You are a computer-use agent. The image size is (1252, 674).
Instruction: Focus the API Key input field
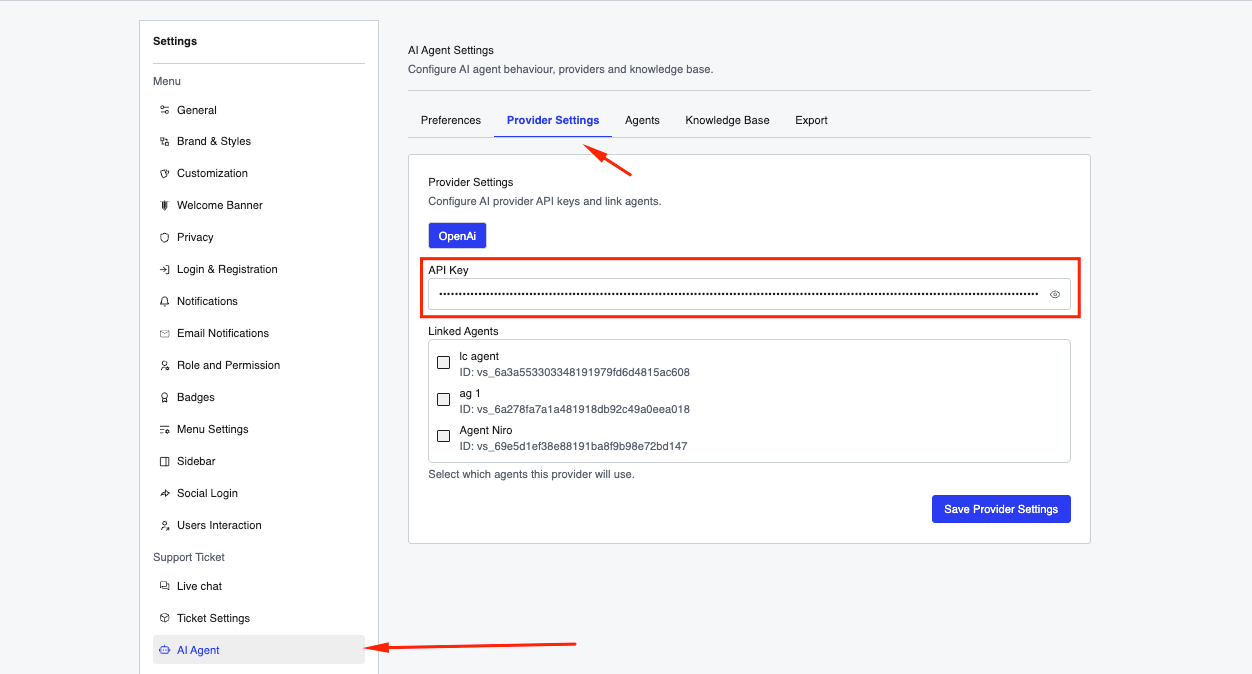[749, 294]
